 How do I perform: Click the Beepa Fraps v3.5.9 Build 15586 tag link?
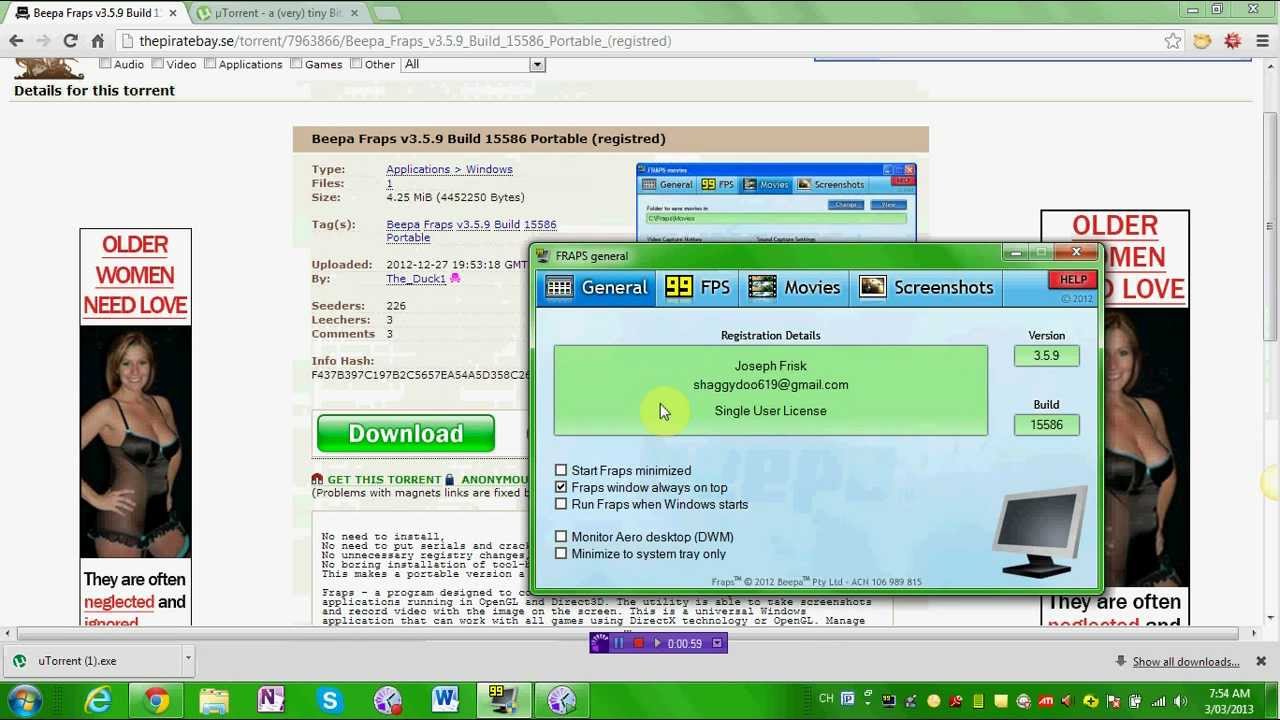point(471,231)
